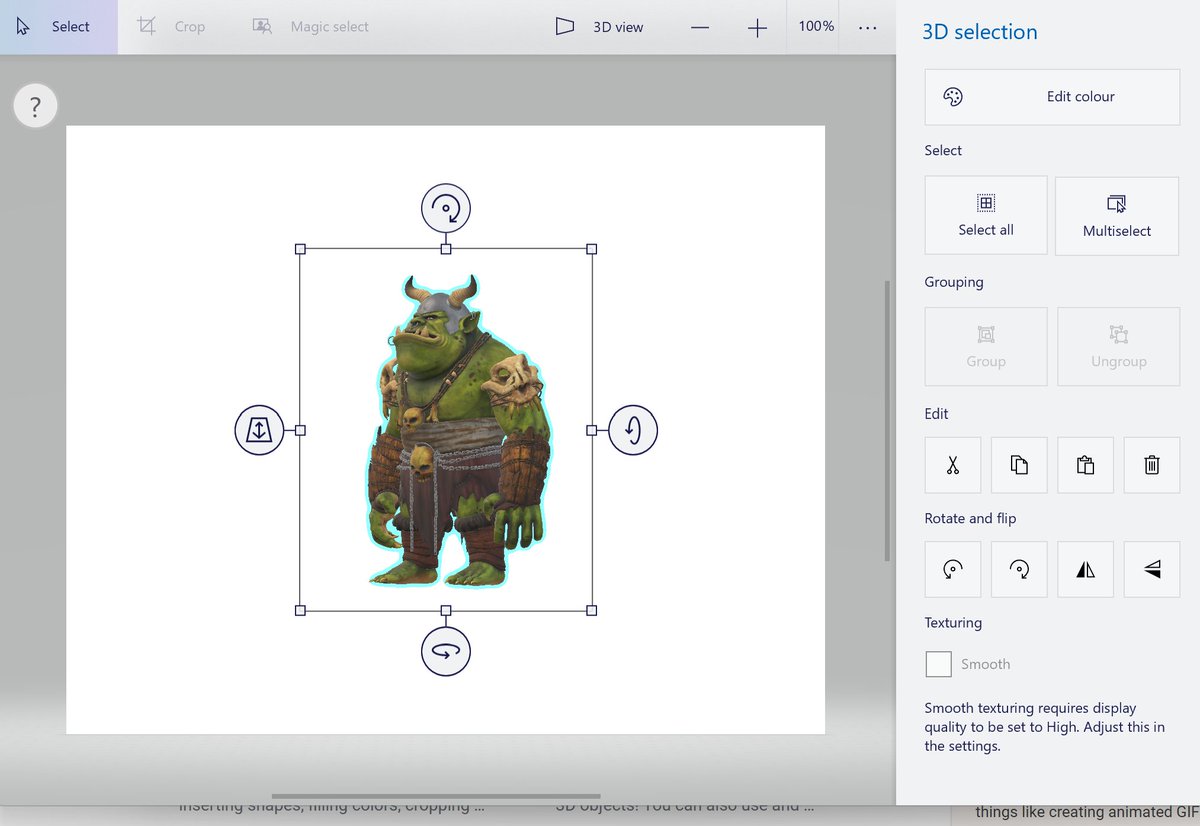Click Y-axis rotation handle right of model

pos(633,430)
